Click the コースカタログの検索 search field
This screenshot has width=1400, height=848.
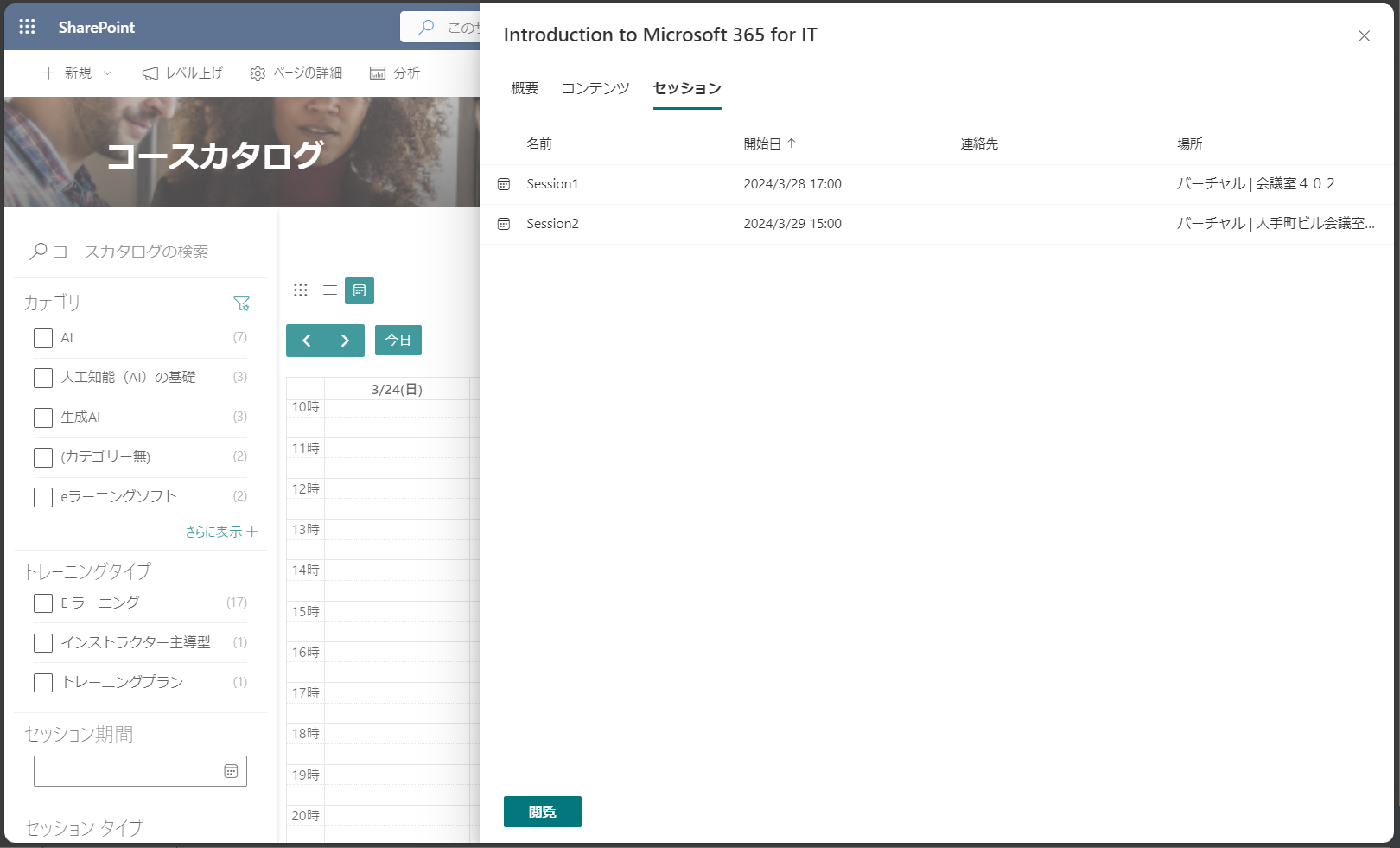pos(140,252)
